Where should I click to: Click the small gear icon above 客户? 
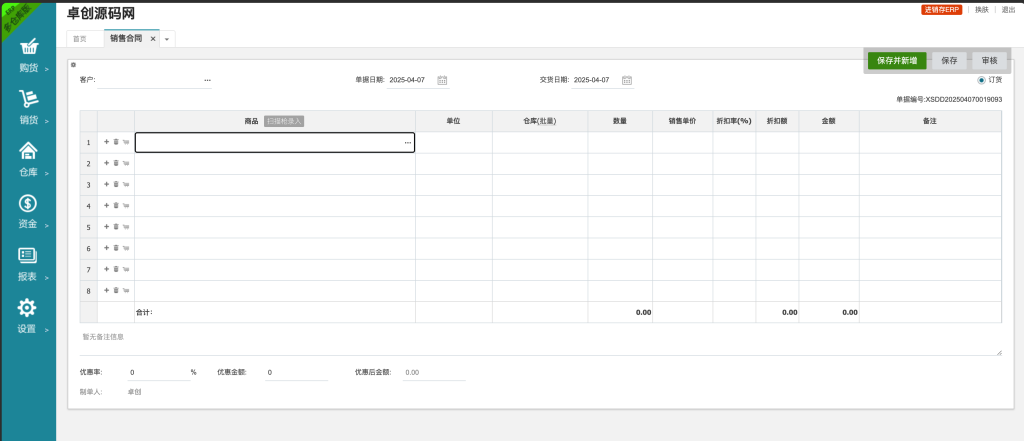[73, 65]
